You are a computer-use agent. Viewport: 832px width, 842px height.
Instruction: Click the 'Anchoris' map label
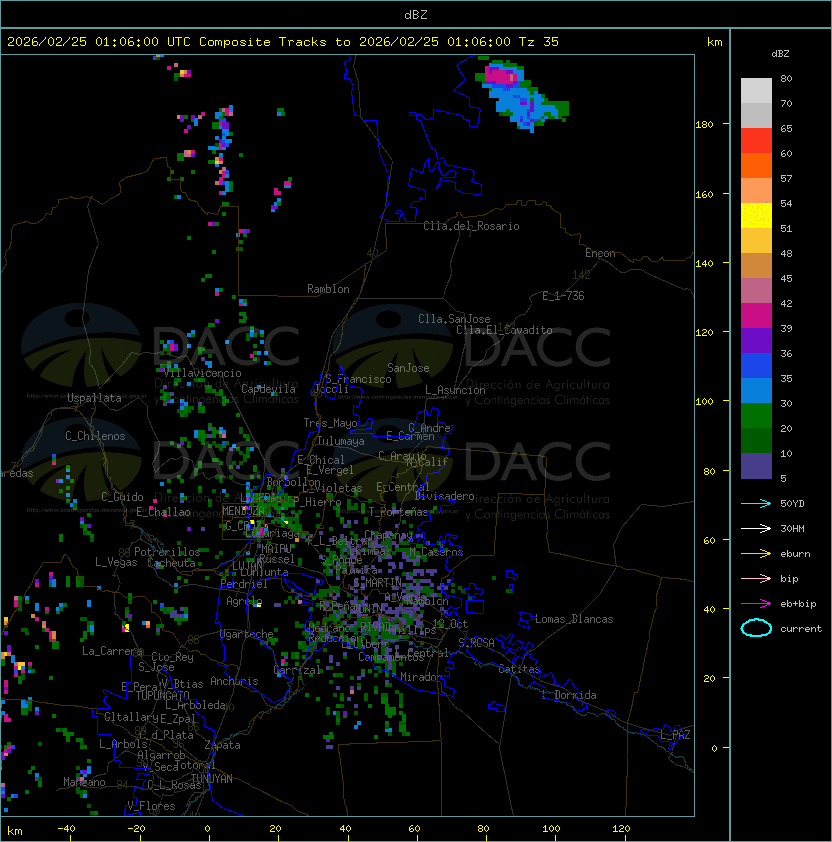[x=234, y=681]
